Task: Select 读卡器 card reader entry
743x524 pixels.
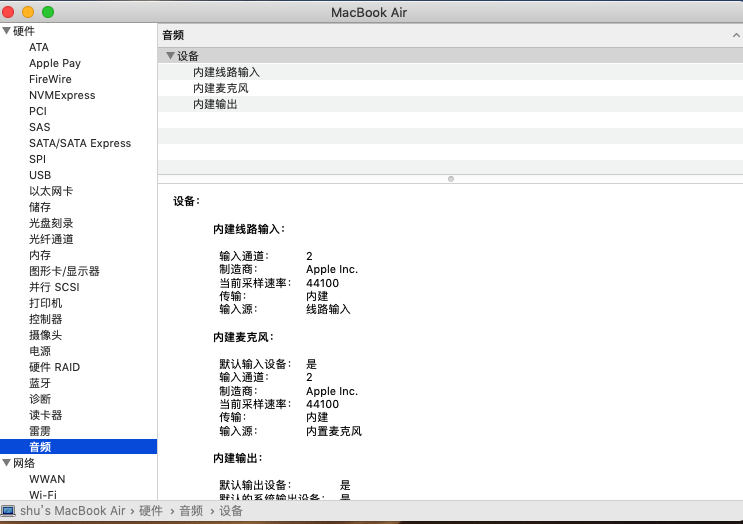Action: click(45, 416)
